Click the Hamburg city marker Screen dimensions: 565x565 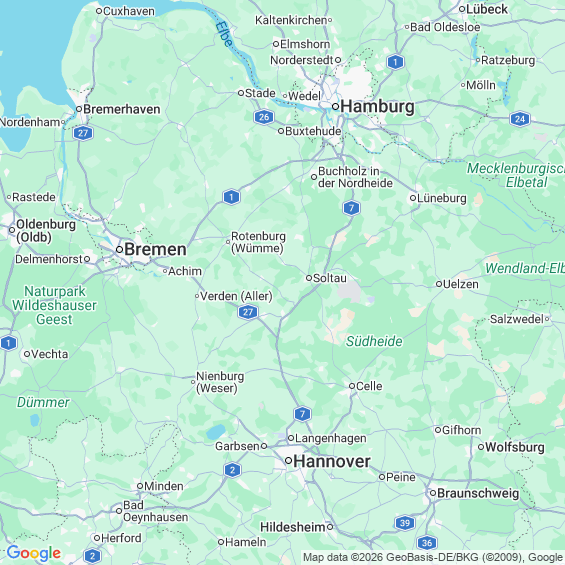[x=335, y=106]
